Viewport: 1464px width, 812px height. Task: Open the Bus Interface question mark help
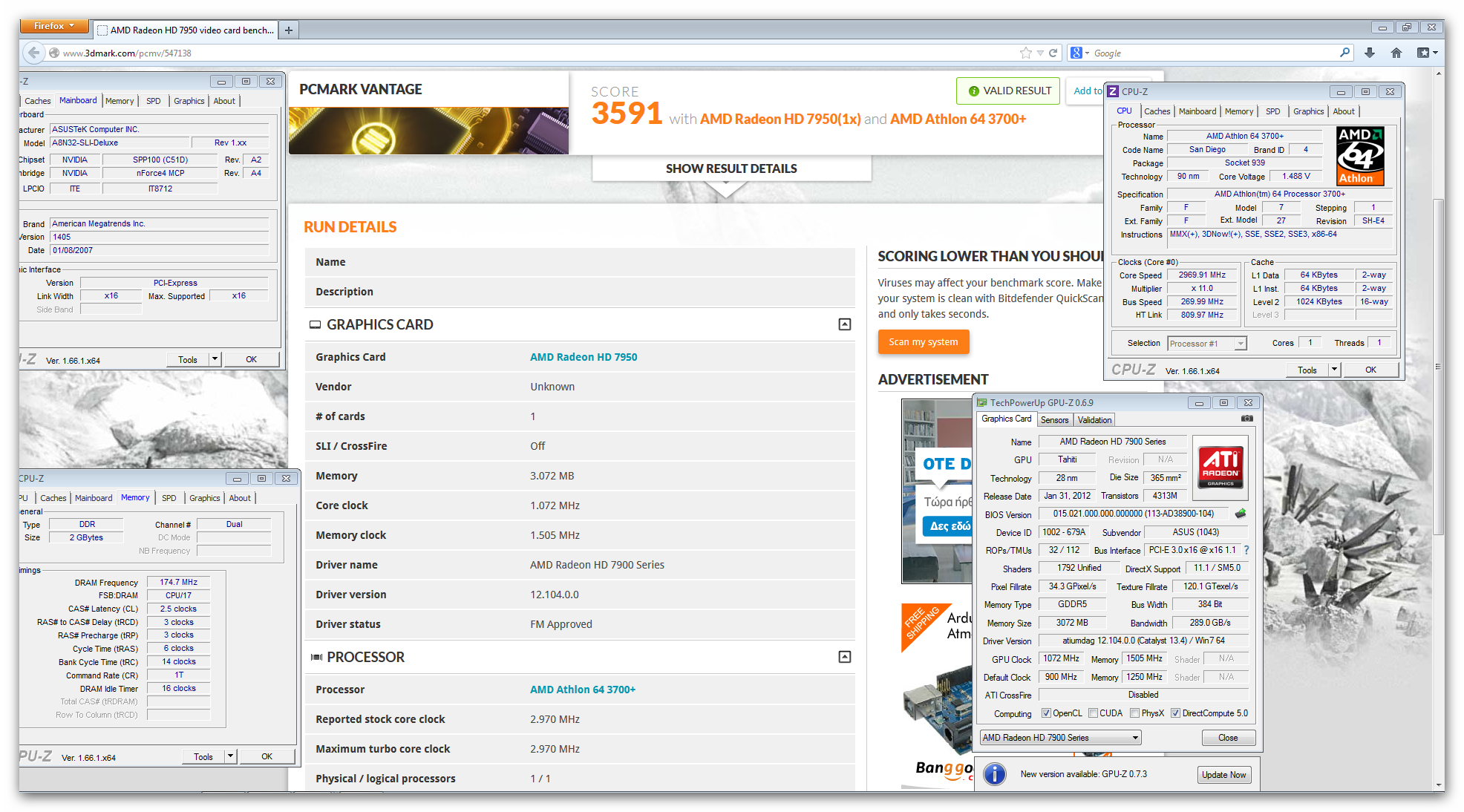1246,550
